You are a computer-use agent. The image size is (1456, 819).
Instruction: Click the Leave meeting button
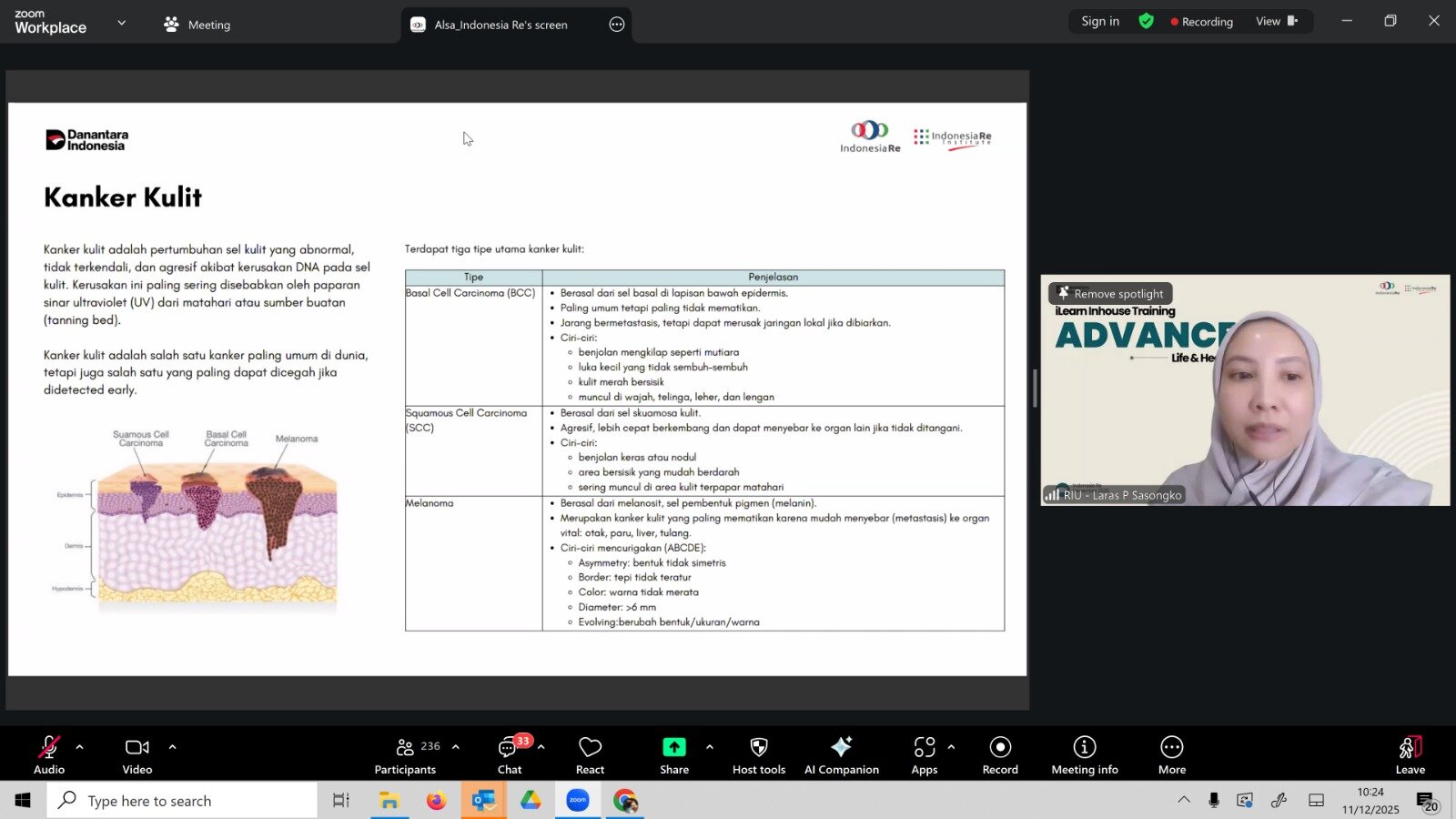tap(1410, 754)
